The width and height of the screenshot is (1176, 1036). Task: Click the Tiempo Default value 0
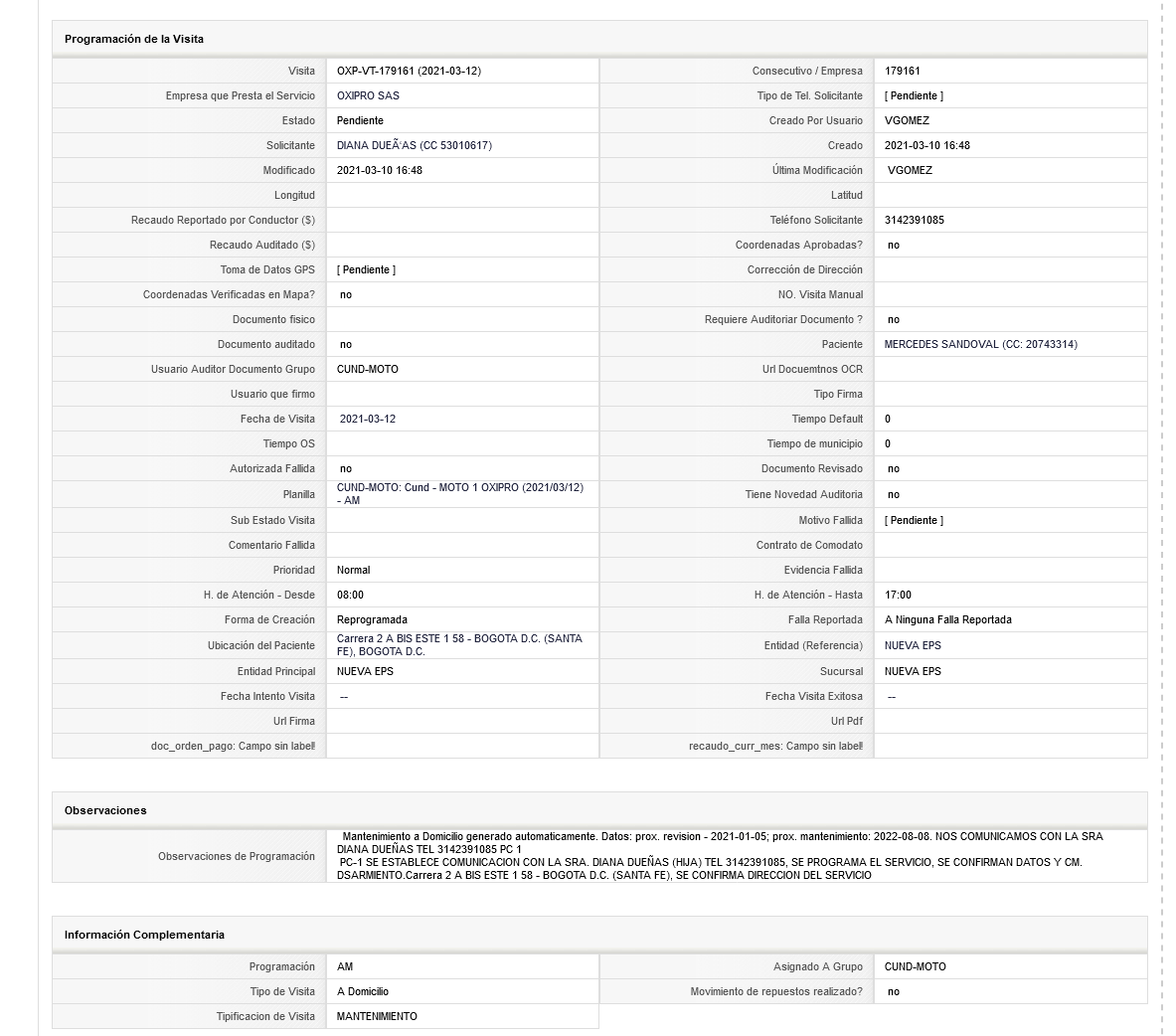[x=888, y=419]
